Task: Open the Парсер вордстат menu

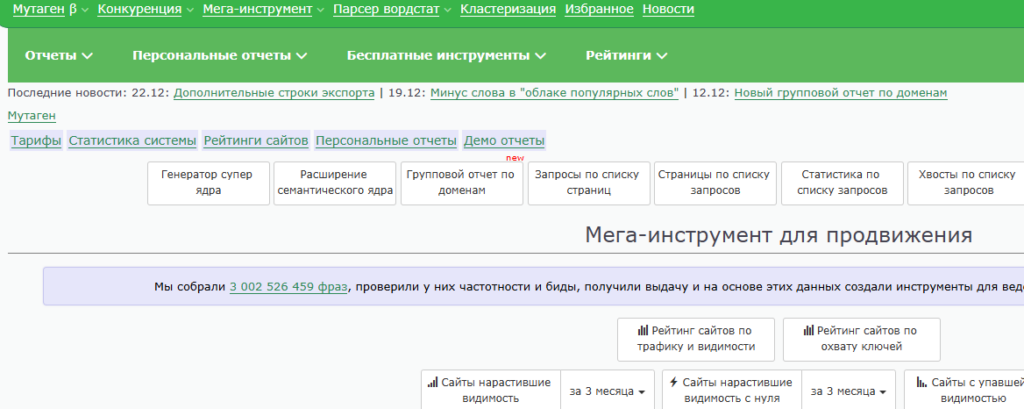Action: coord(387,9)
